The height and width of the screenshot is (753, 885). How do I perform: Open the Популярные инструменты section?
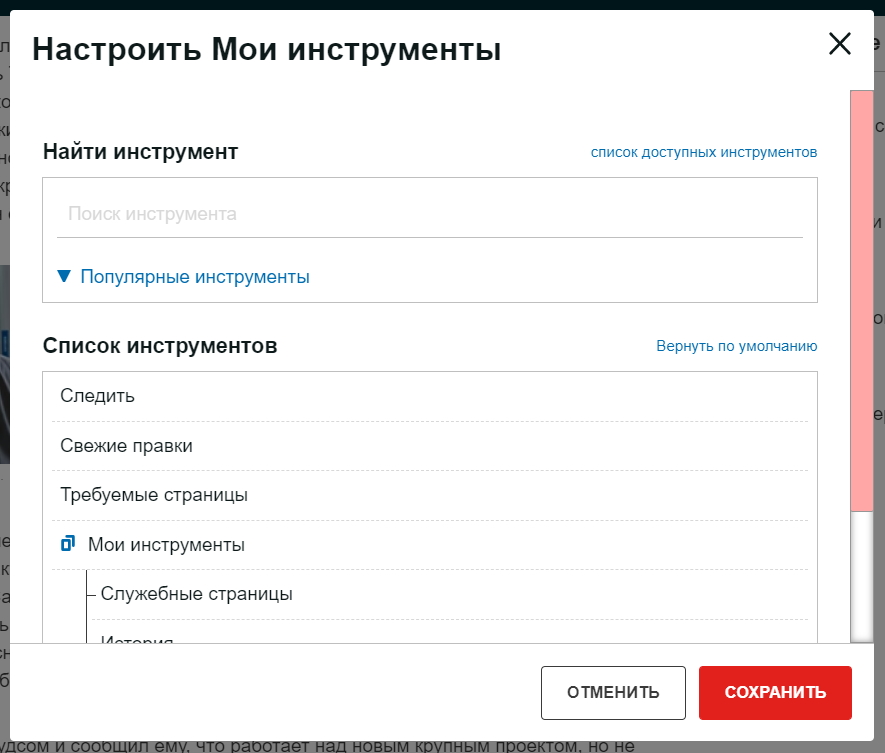point(195,277)
